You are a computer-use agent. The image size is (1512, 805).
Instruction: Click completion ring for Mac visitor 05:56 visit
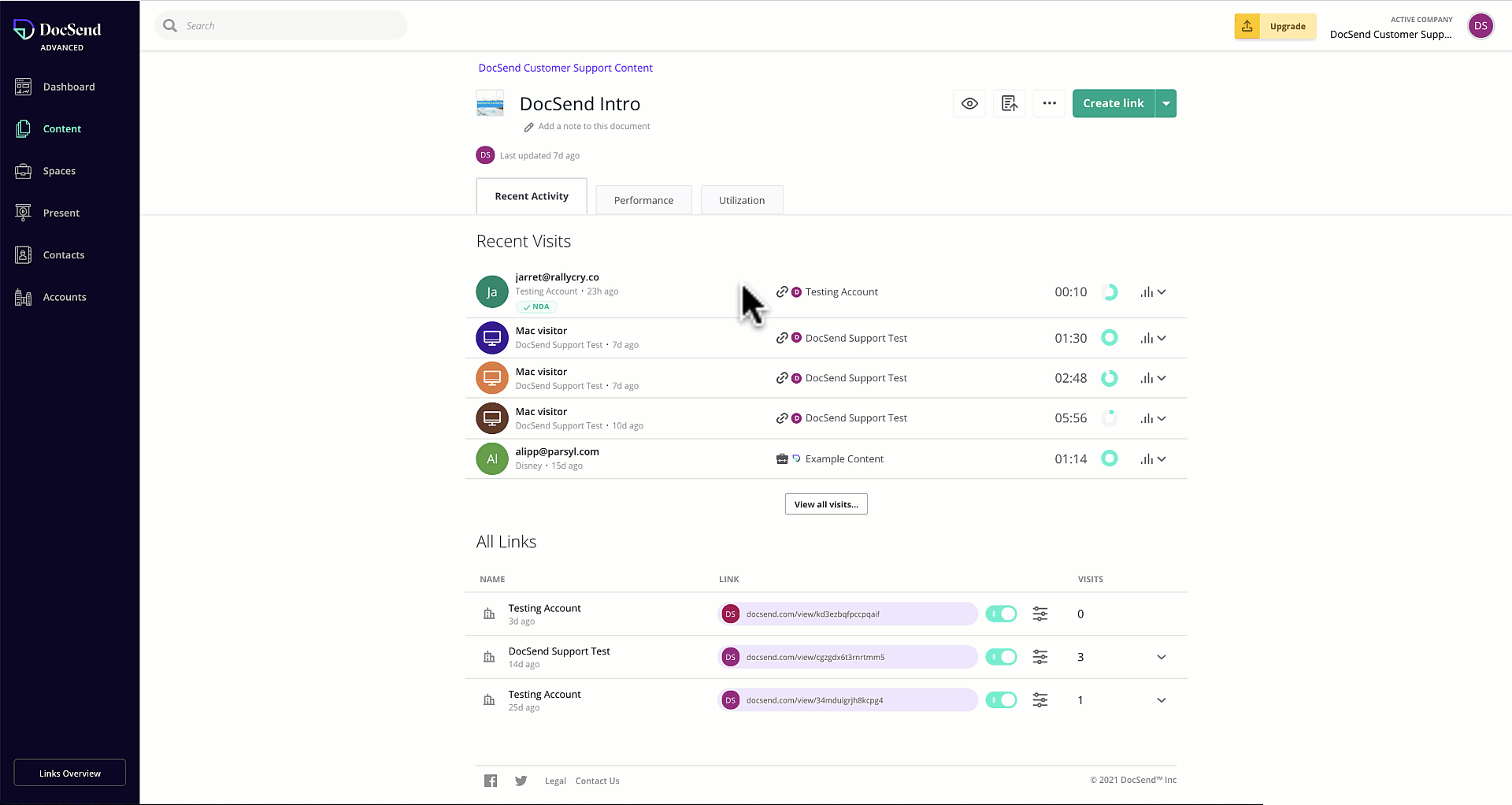[x=1110, y=418]
